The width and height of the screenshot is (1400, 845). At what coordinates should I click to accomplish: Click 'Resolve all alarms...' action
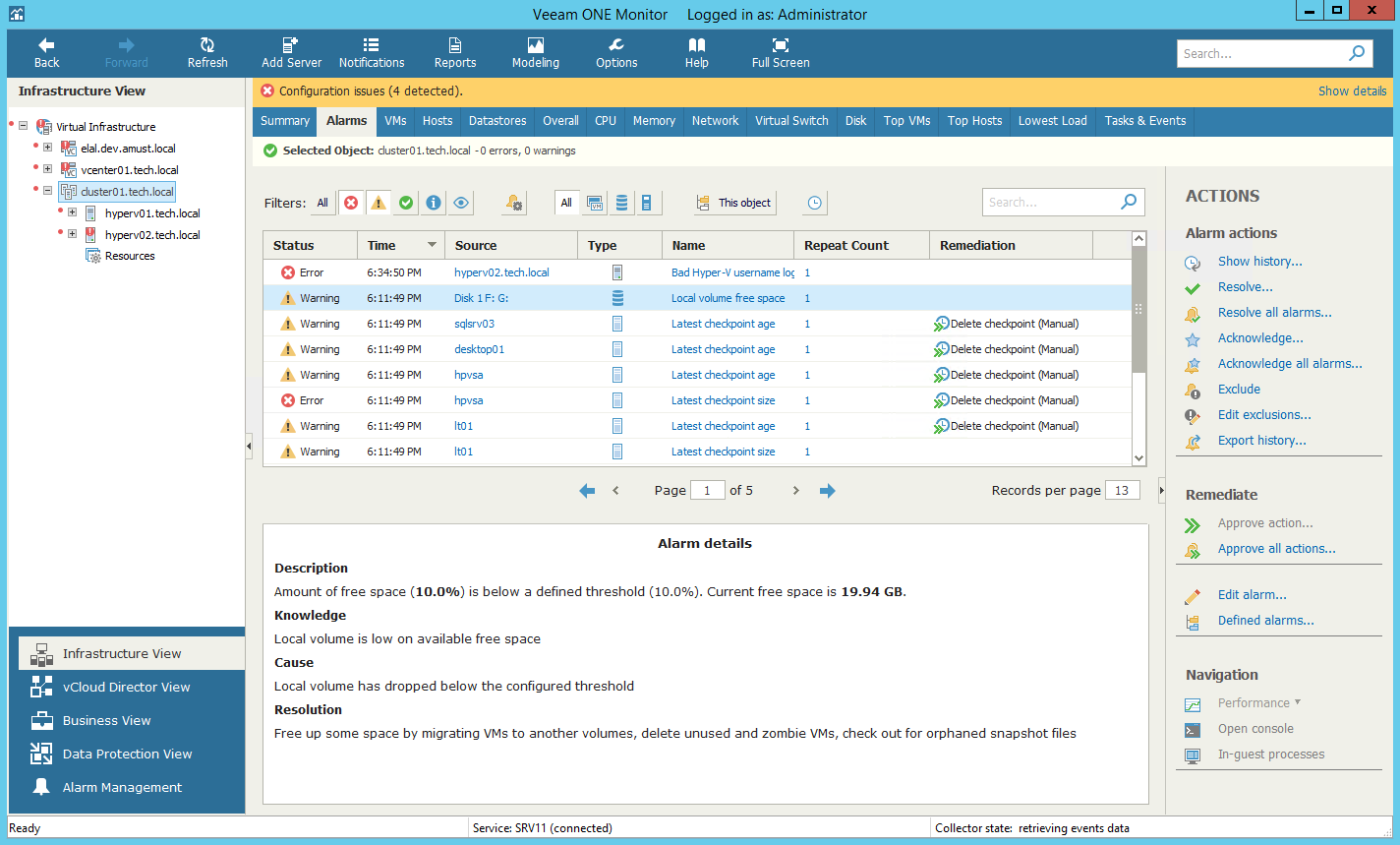coord(1275,313)
